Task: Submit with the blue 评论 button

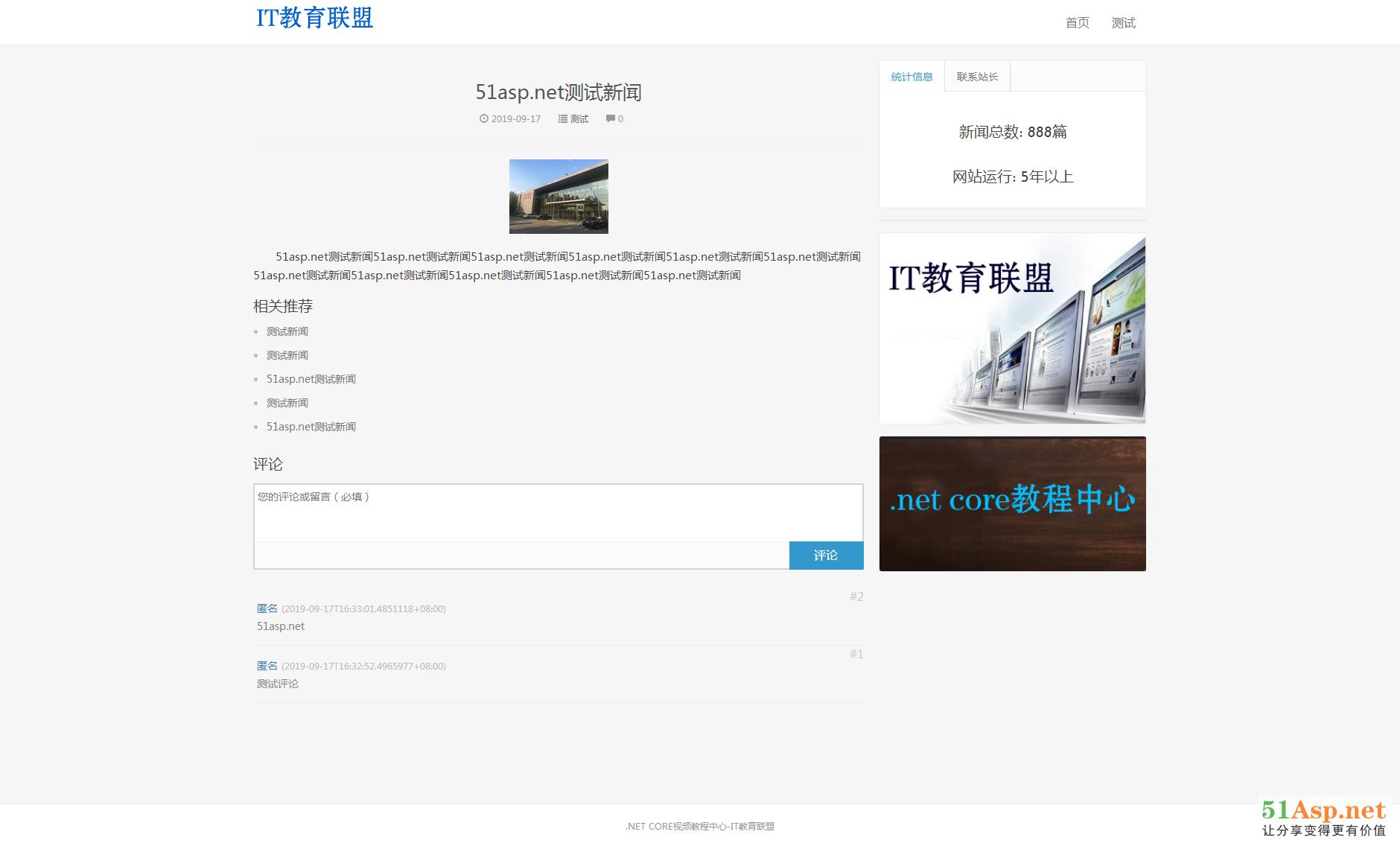Action: tap(826, 556)
